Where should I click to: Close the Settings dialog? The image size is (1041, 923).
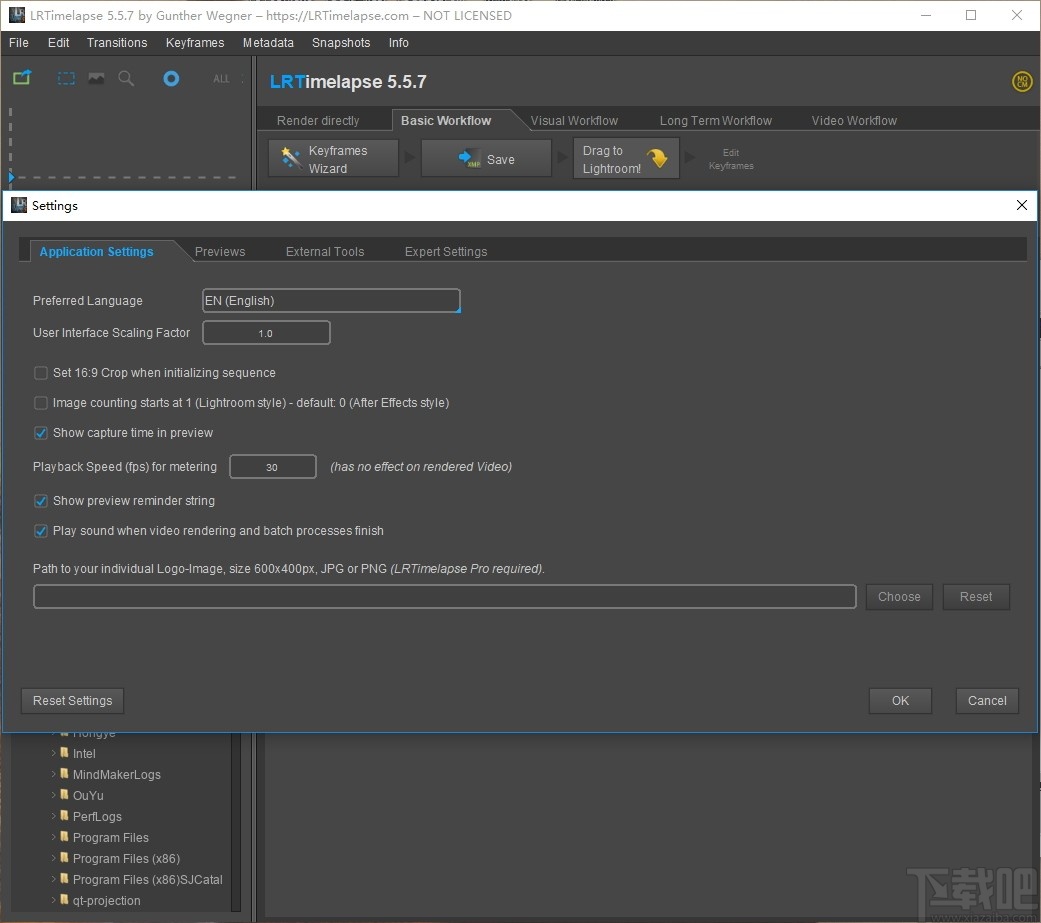click(x=1022, y=205)
